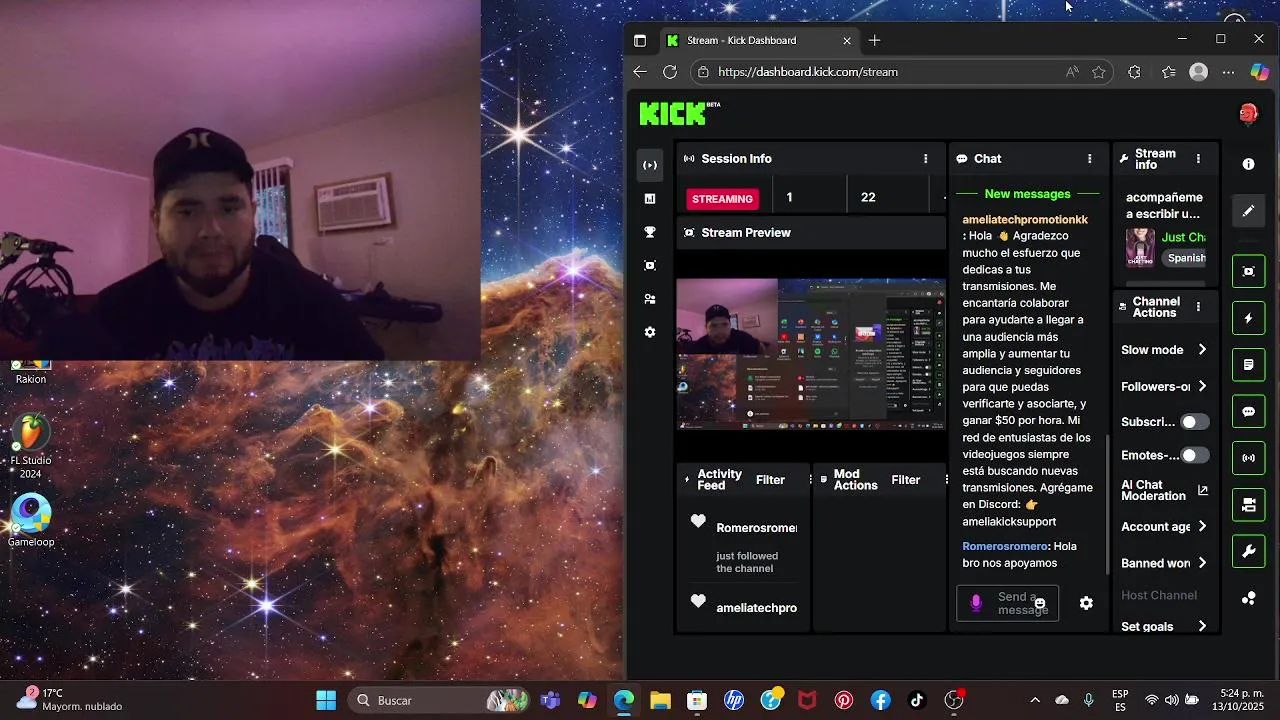This screenshot has width=1280, height=720.
Task: Click the info icon on the right rail
Action: (1248, 164)
